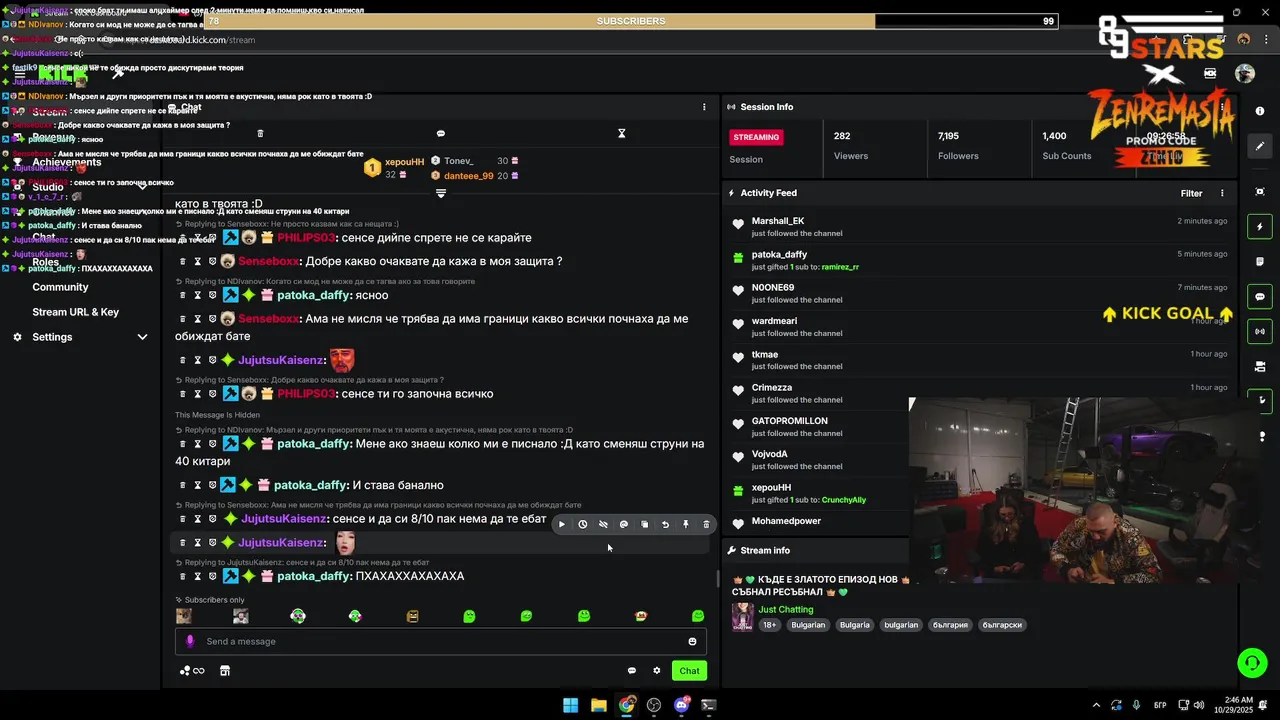1280x720 pixels.
Task: Switch to the speech bubble chat tab
Action: (x=441, y=133)
